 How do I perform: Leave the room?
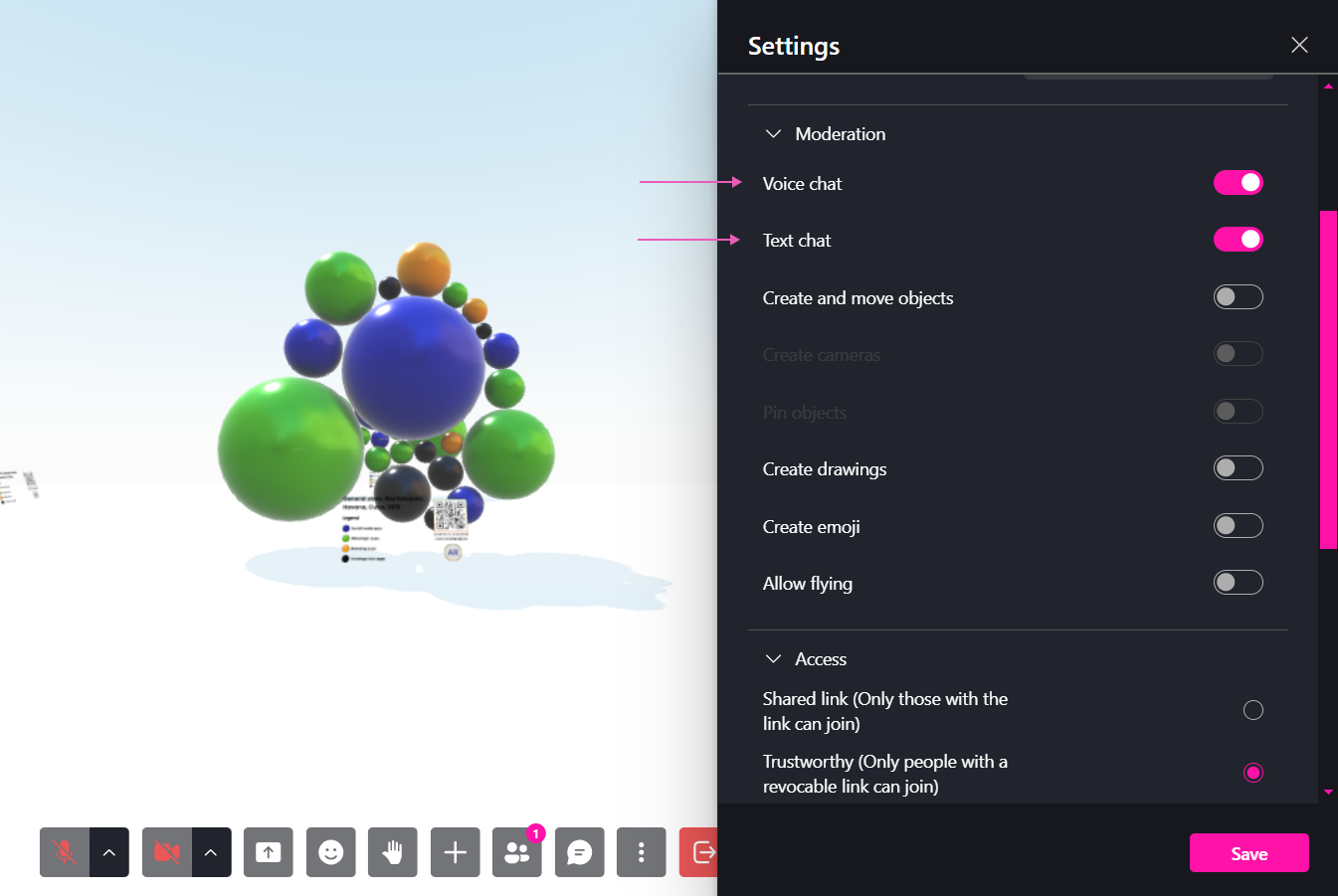[x=703, y=852]
